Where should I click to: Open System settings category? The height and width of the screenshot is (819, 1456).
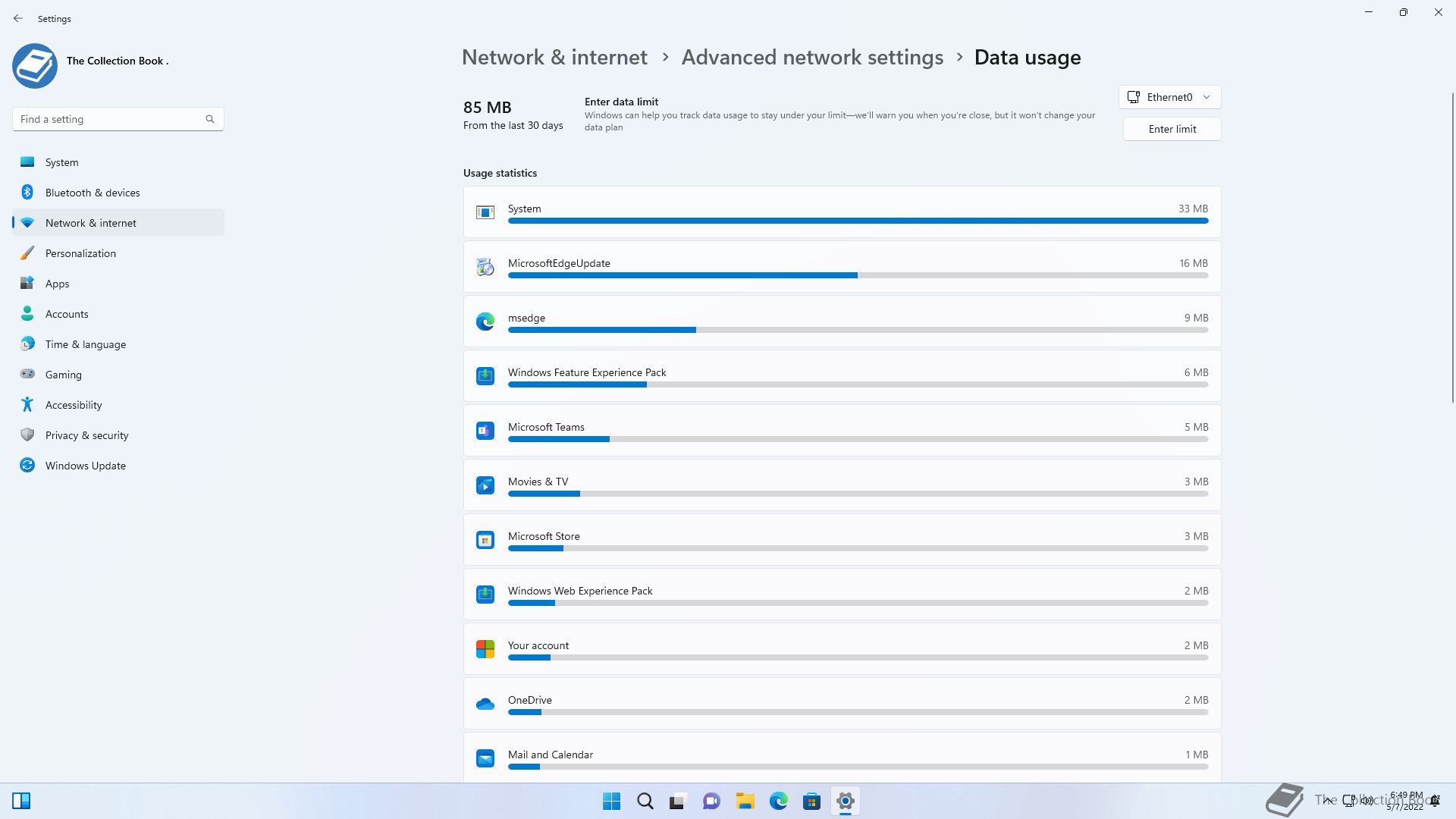click(118, 162)
